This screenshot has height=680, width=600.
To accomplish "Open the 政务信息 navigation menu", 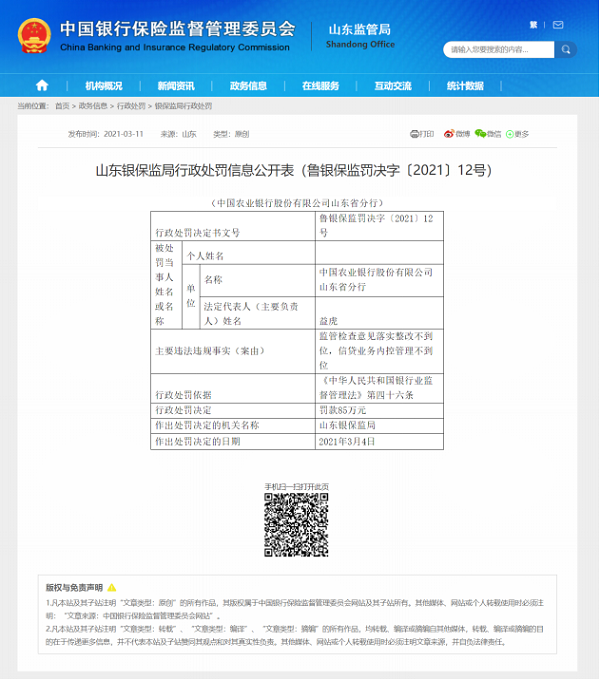I will pos(248,86).
